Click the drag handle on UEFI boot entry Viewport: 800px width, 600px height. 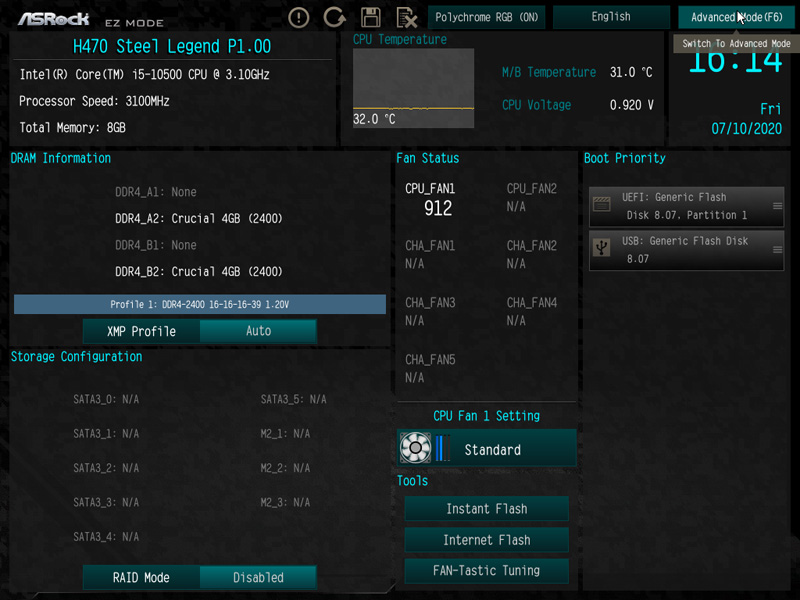[x=777, y=206]
